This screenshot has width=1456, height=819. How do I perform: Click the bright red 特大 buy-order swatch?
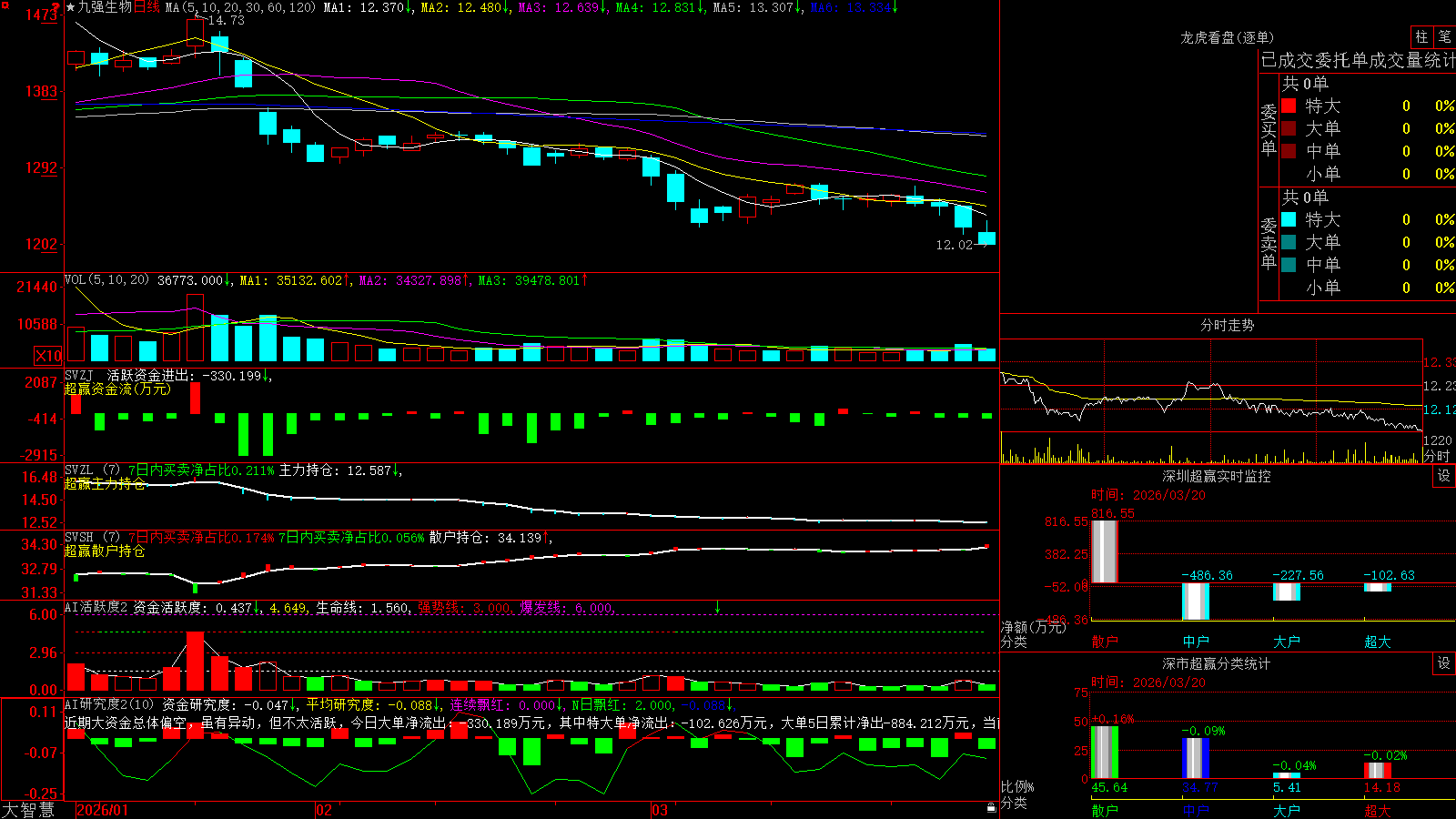(x=1289, y=106)
